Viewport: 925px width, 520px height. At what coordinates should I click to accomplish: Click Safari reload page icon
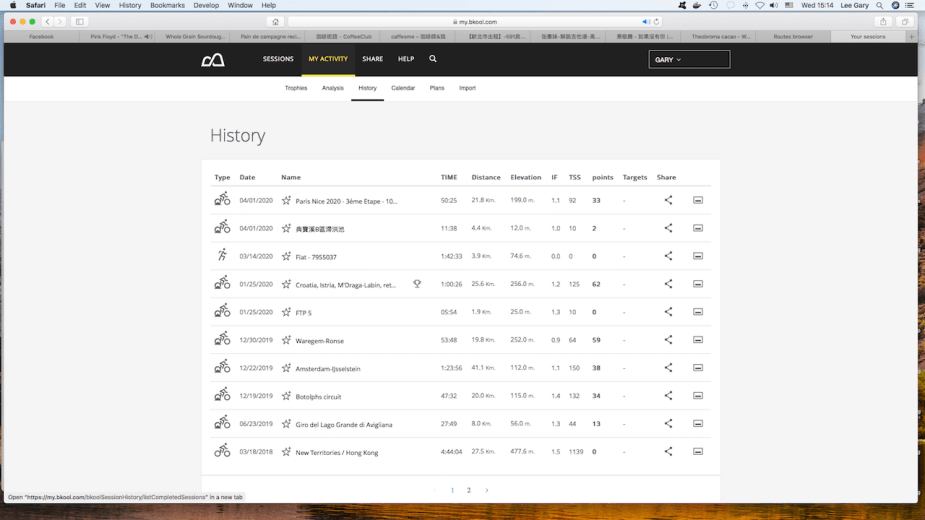pyautogui.click(x=656, y=21)
